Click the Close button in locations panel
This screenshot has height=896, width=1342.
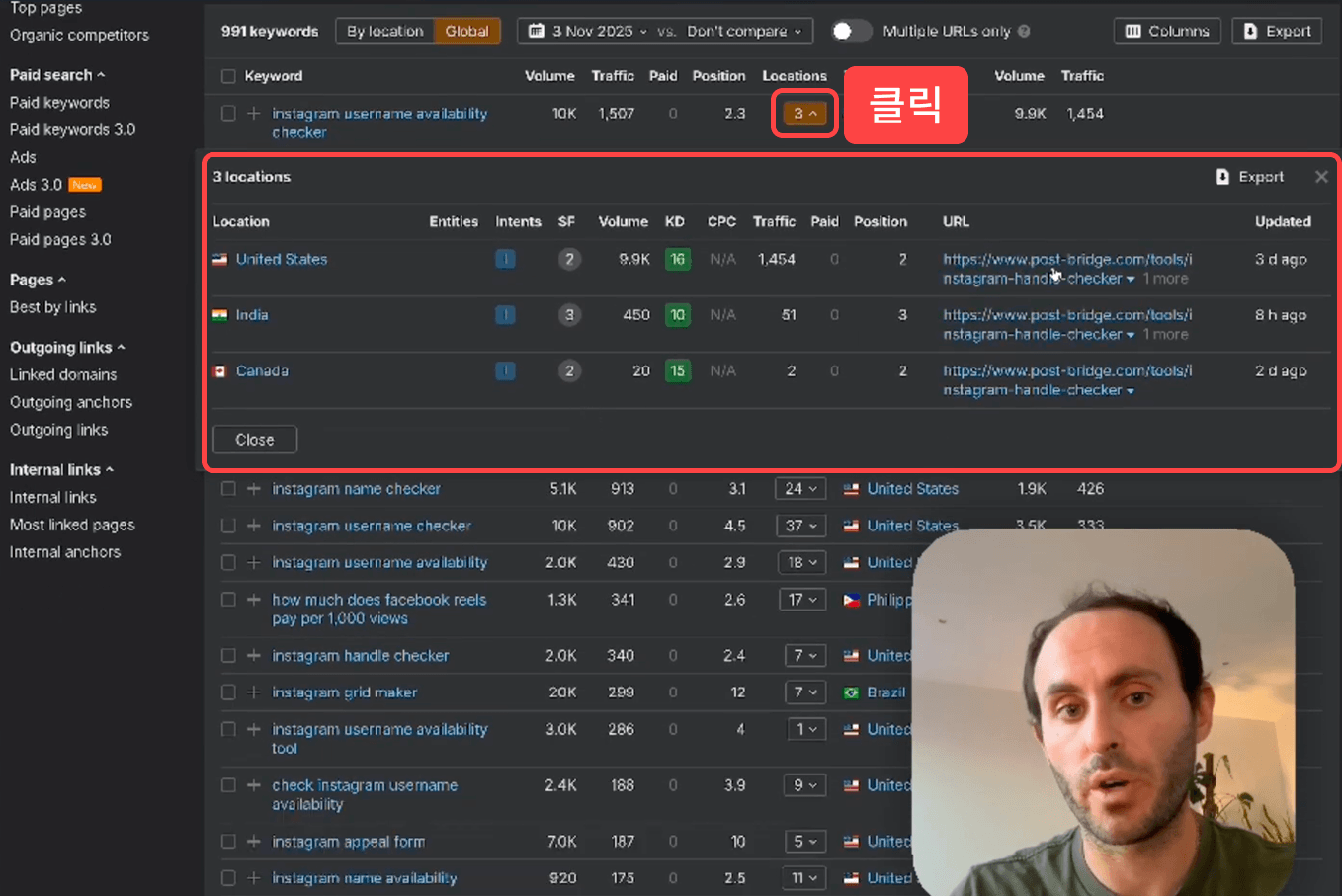pos(255,440)
